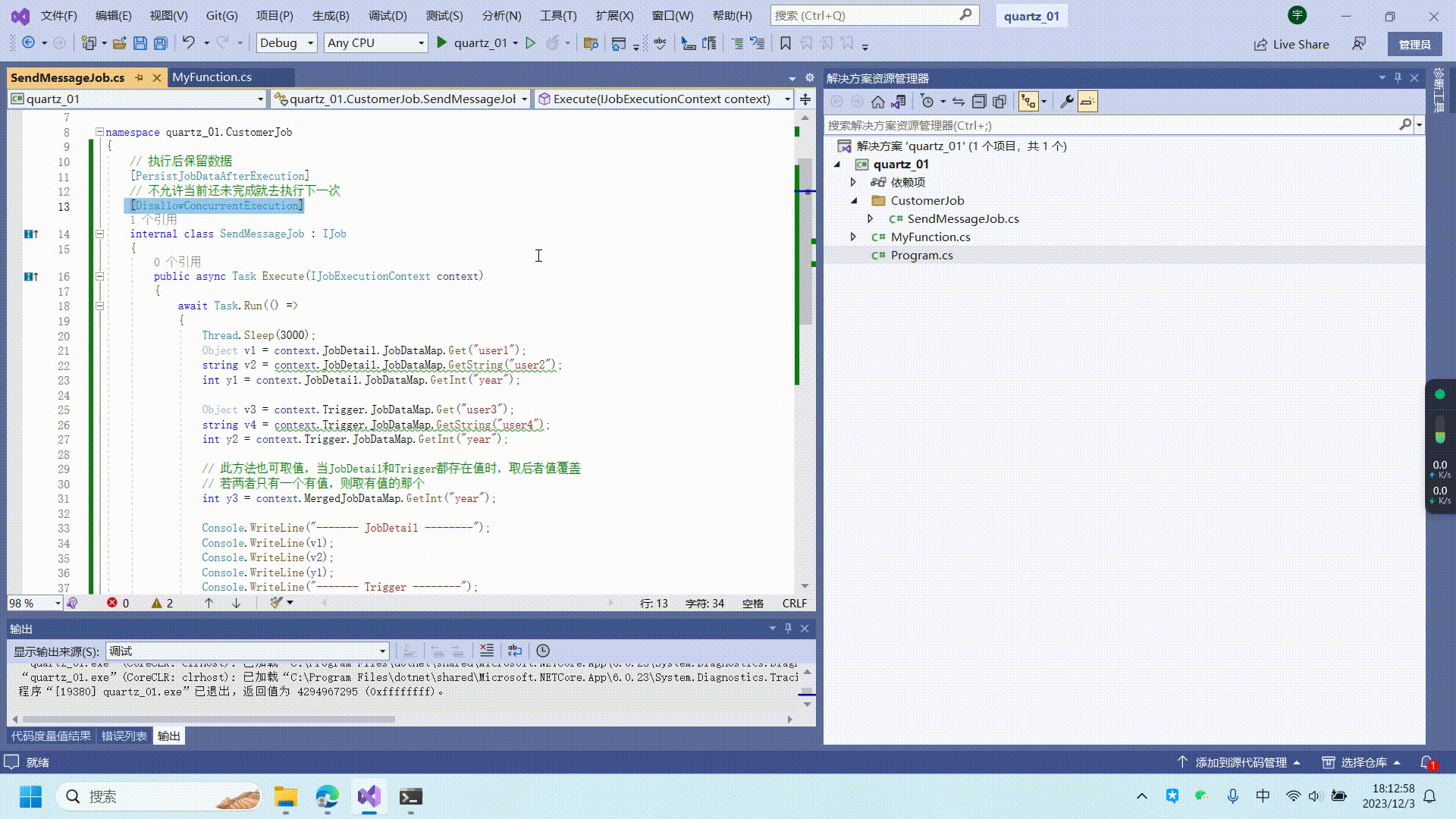
Task: Toggle preview selected items button
Action: click(x=1087, y=102)
